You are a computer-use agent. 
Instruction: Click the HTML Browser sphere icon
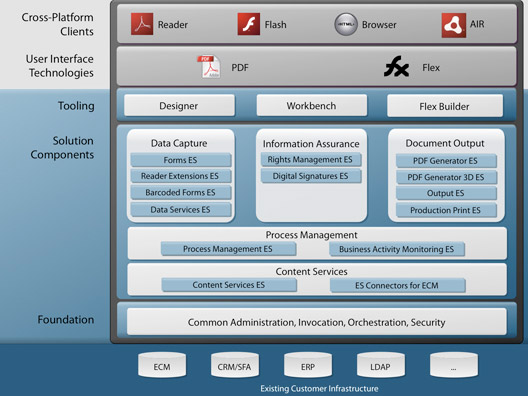pyautogui.click(x=345, y=24)
